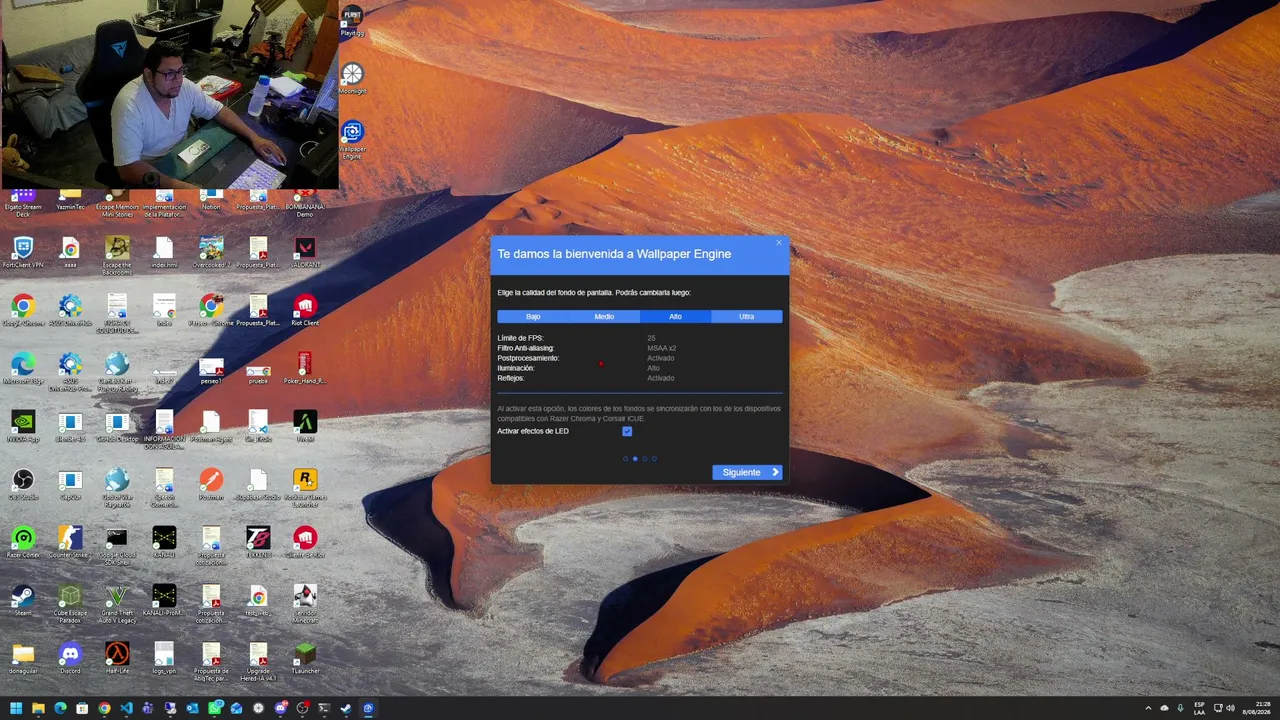Viewport: 1280px width, 720px height.
Task: Open Google Chrome desktop shortcut
Action: tap(23, 311)
